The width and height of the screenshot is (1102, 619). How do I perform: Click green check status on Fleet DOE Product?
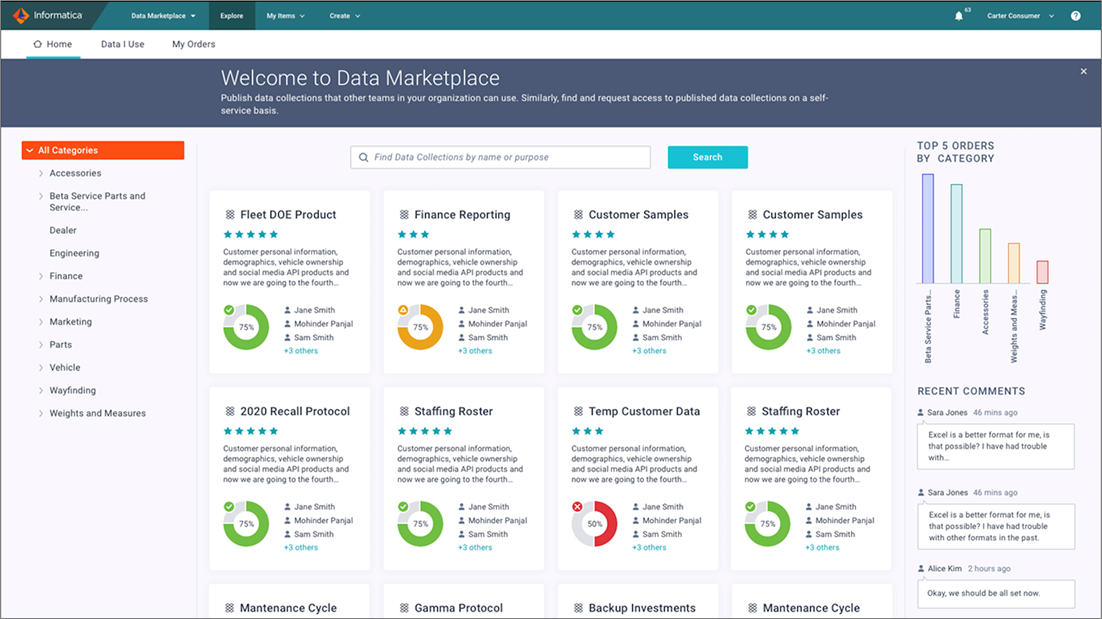click(229, 310)
